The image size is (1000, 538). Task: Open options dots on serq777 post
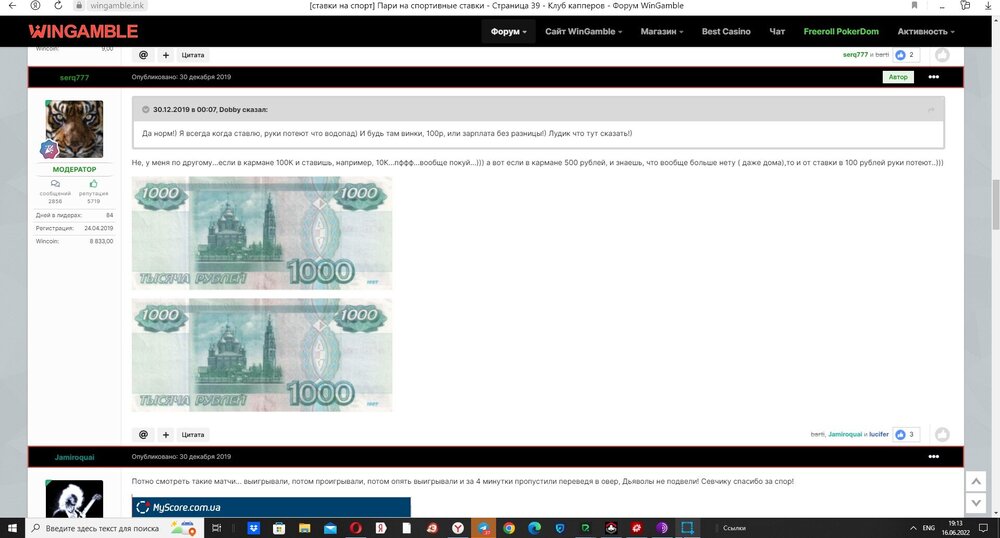click(x=934, y=77)
